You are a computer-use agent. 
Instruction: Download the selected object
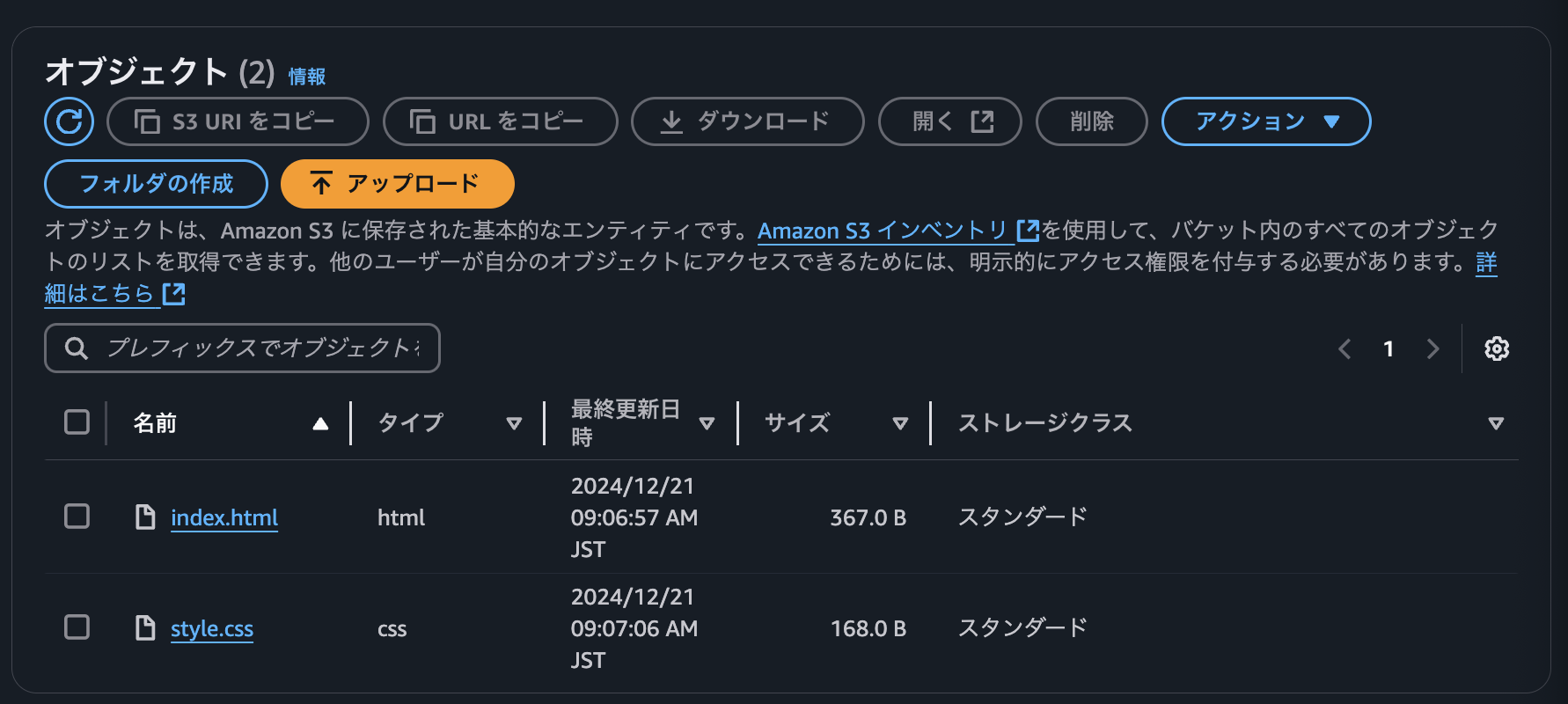747,121
